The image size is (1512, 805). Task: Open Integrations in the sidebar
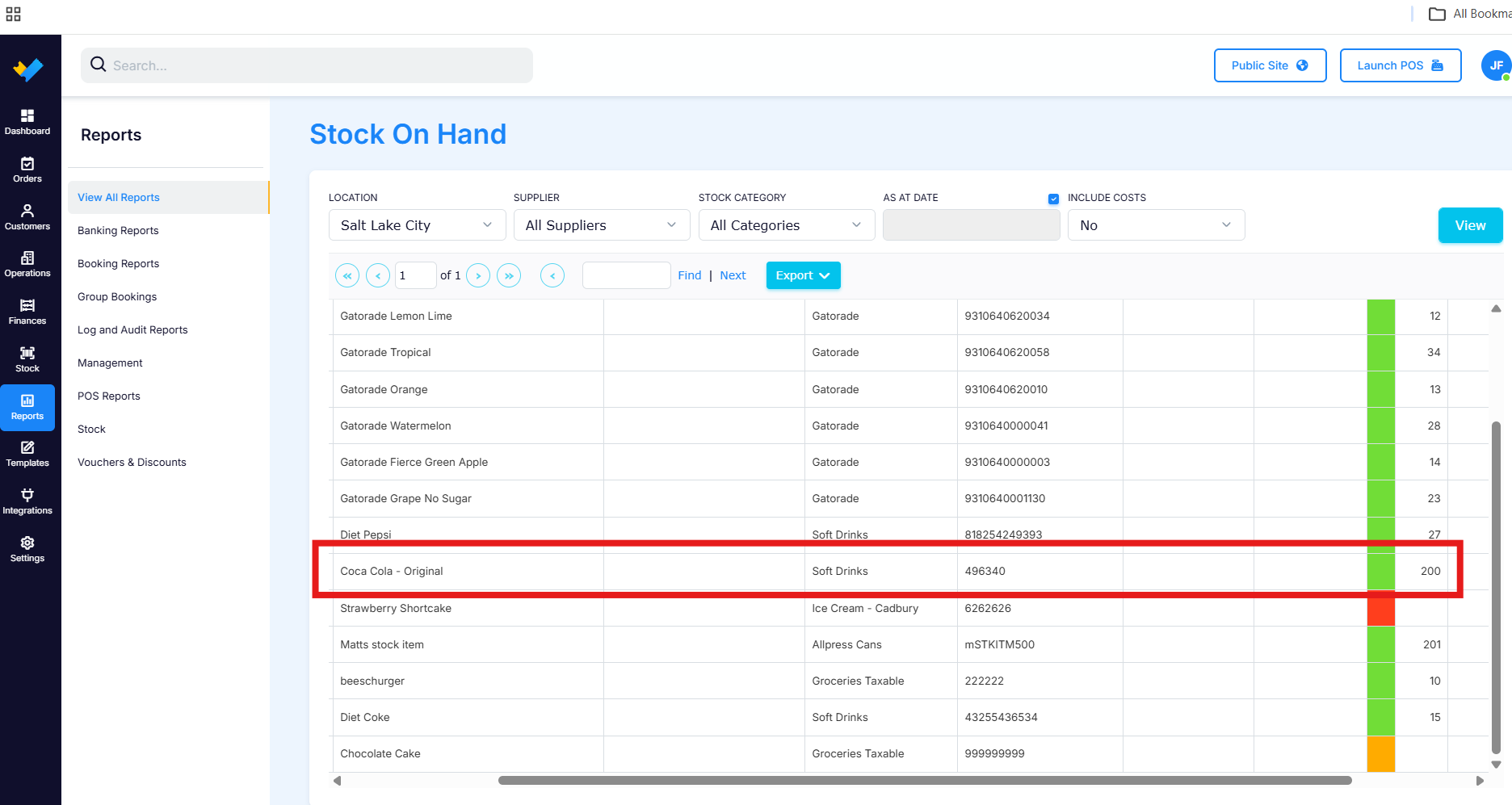tap(27, 501)
